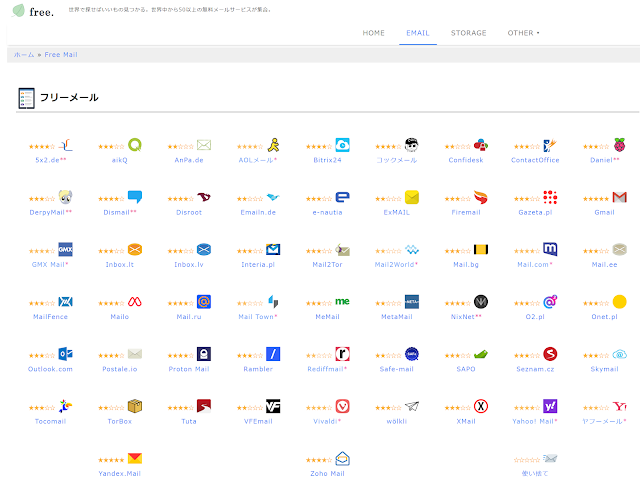The image size is (640, 480).
Task: Follow the ホーム breadcrumb link
Action: tap(24, 55)
